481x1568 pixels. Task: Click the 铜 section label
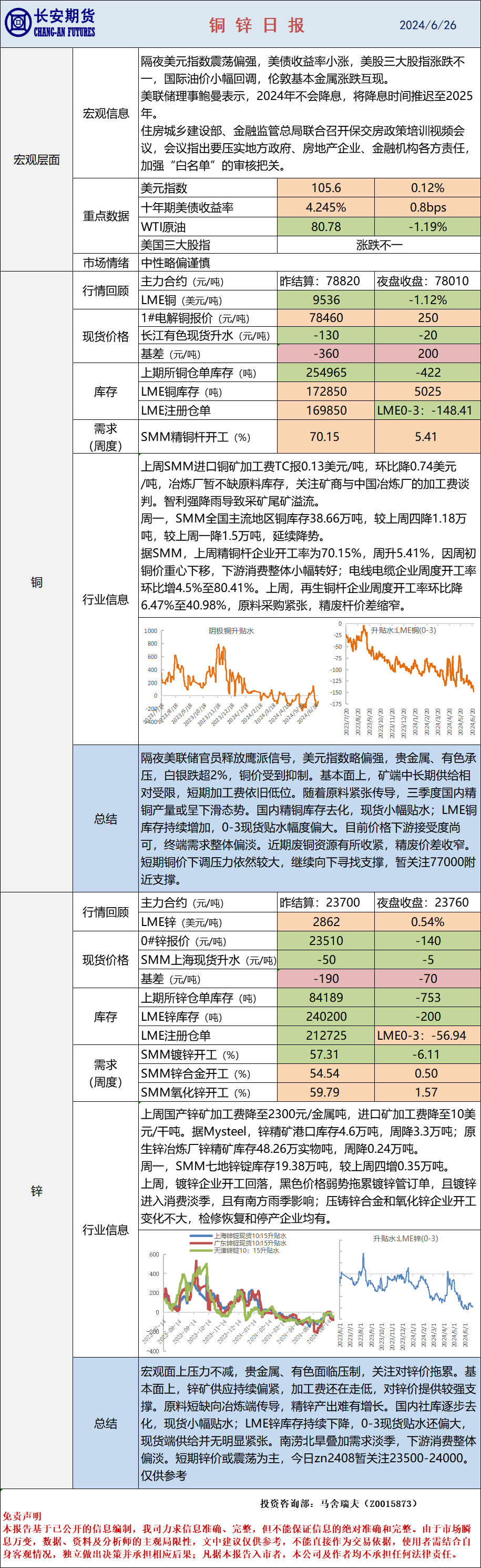pyautogui.click(x=36, y=582)
